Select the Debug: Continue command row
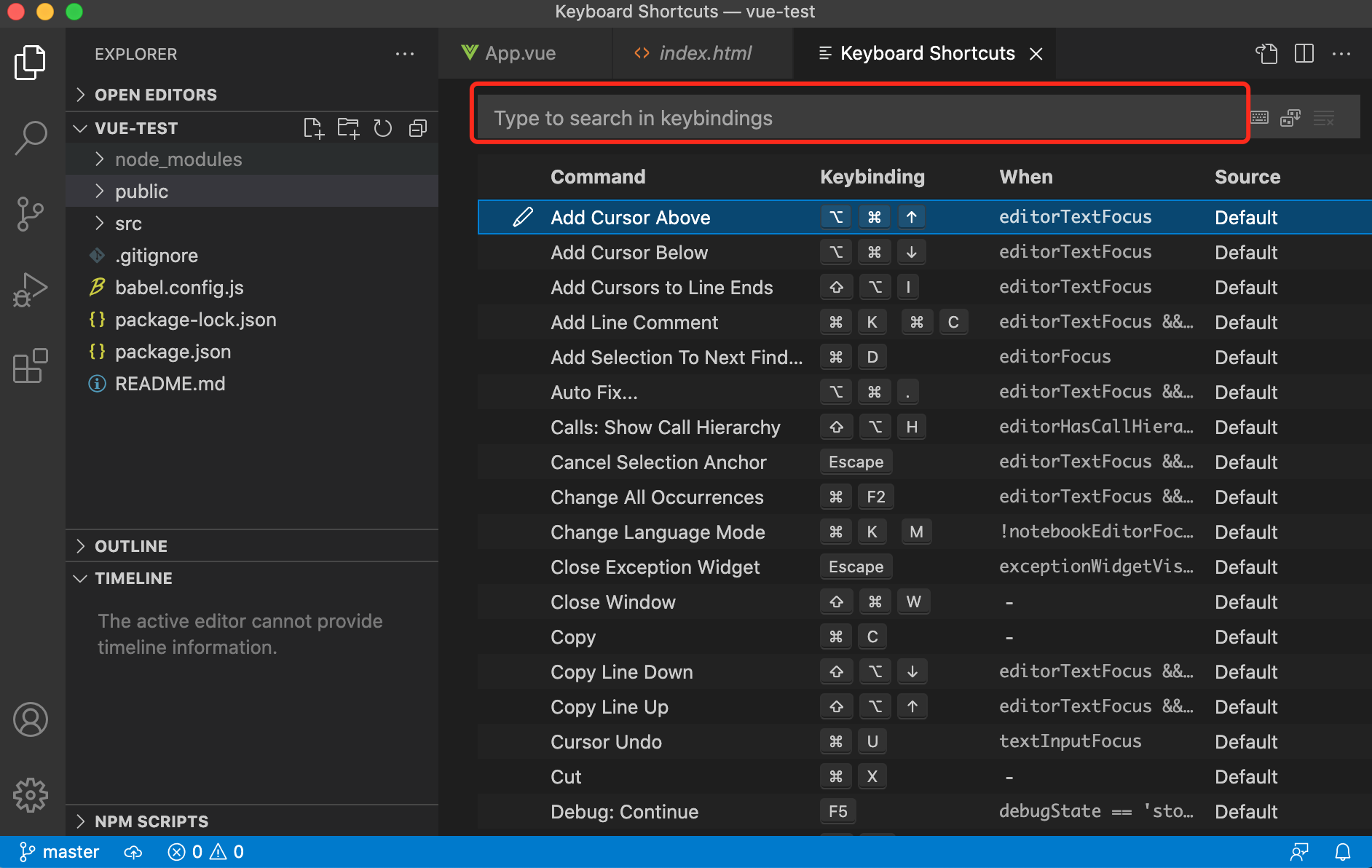Viewport: 1372px width, 868px height. pyautogui.click(x=925, y=812)
